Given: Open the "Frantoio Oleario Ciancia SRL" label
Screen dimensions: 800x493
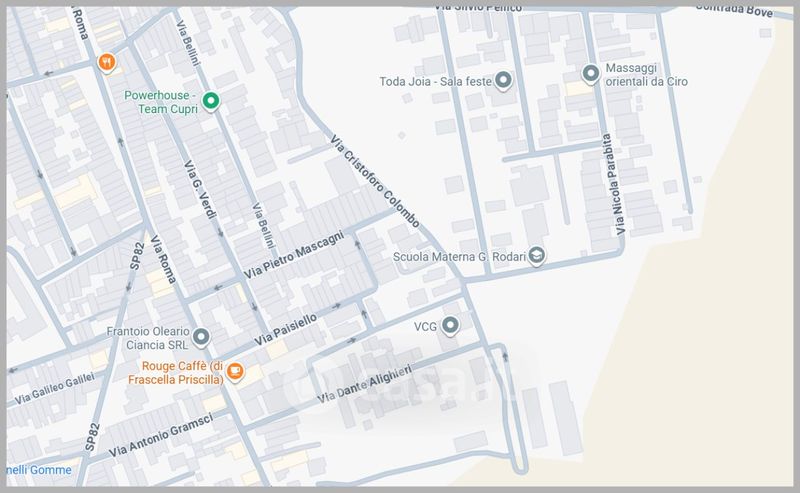Looking at the screenshot, I should [147, 337].
